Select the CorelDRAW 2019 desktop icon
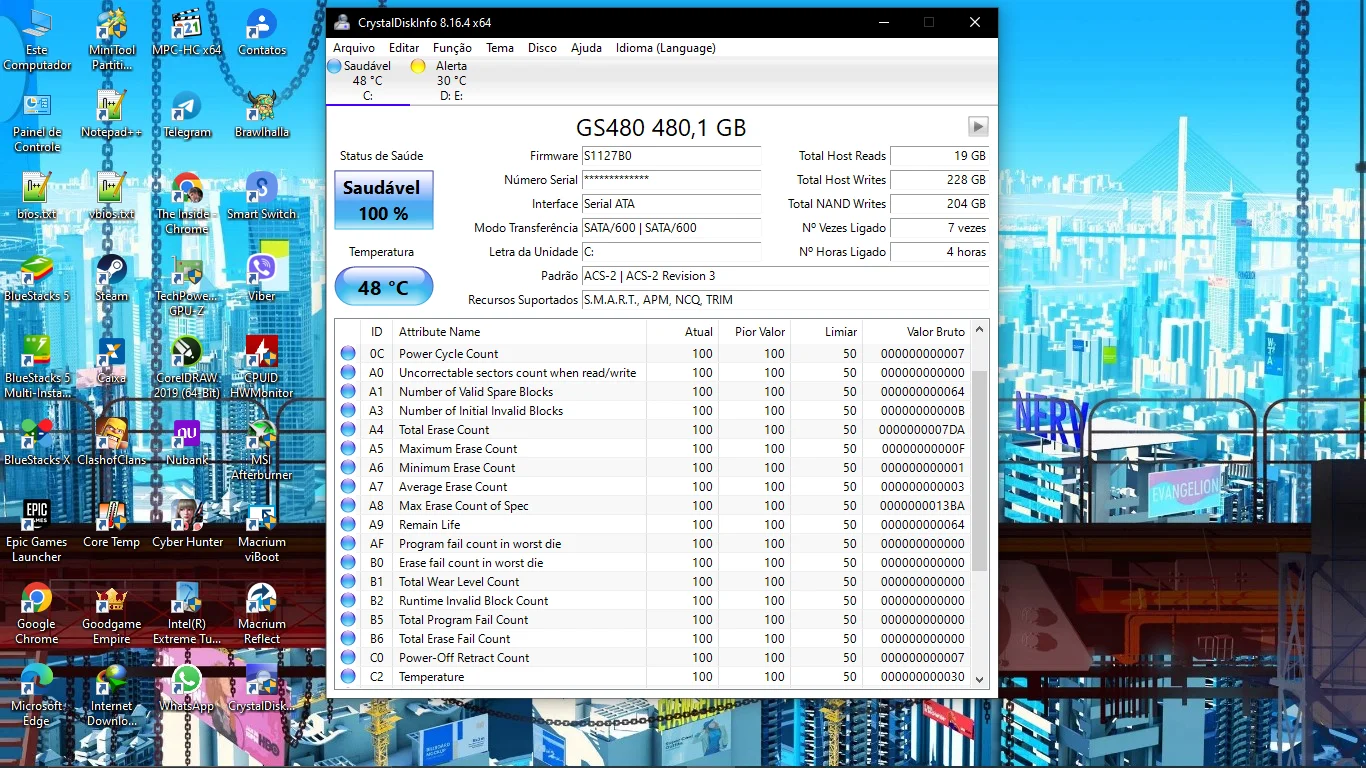The image size is (1366, 768). coord(187,368)
